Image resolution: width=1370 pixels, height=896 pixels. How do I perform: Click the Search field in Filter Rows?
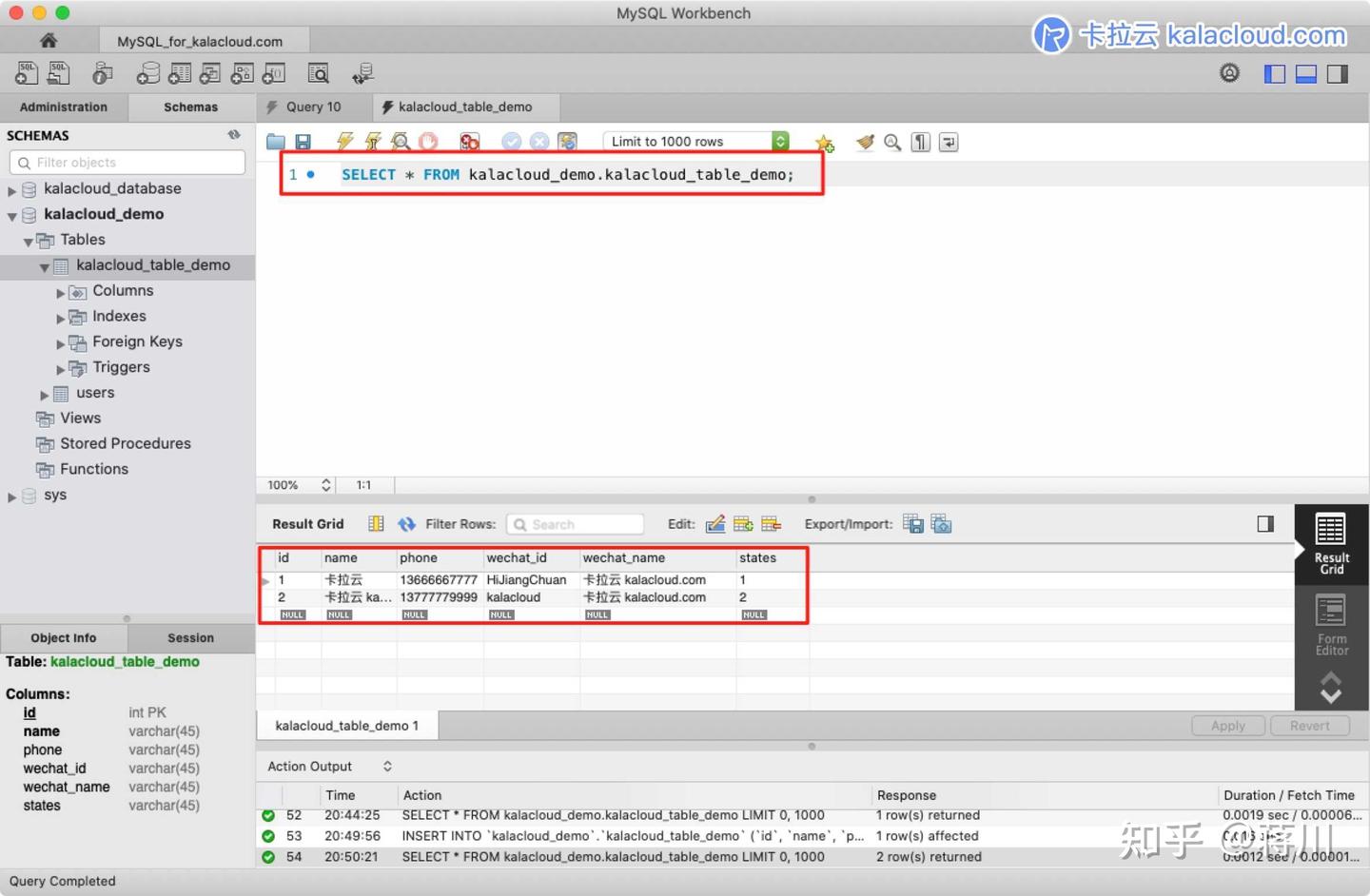click(x=575, y=524)
